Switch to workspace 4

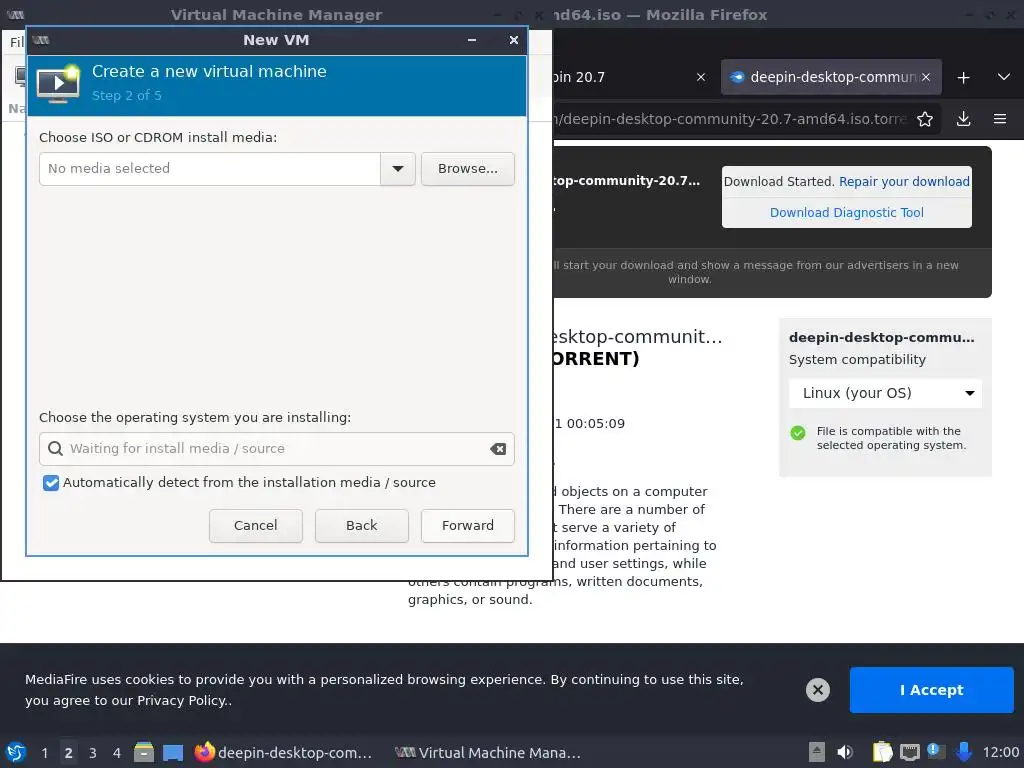117,753
